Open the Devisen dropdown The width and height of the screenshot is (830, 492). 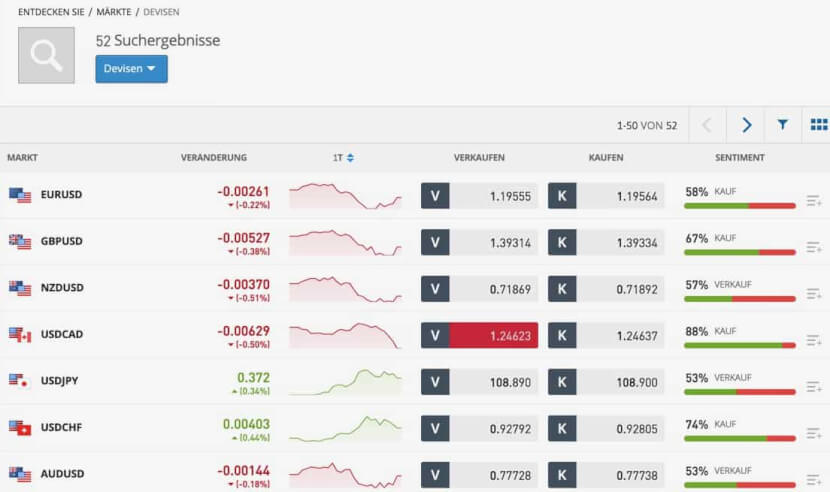(131, 69)
